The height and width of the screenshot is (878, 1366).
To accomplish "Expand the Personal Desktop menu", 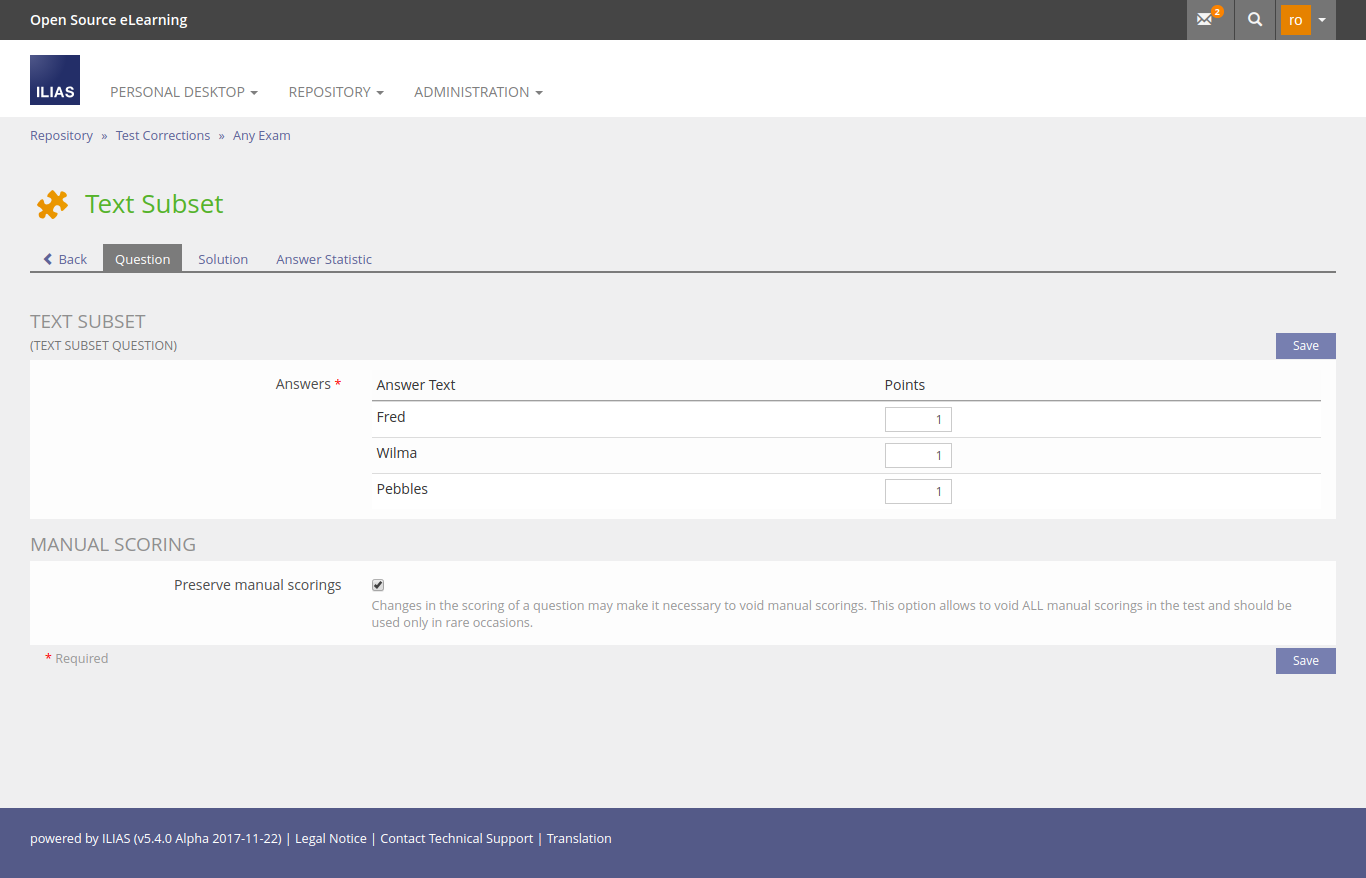I will pos(184,92).
